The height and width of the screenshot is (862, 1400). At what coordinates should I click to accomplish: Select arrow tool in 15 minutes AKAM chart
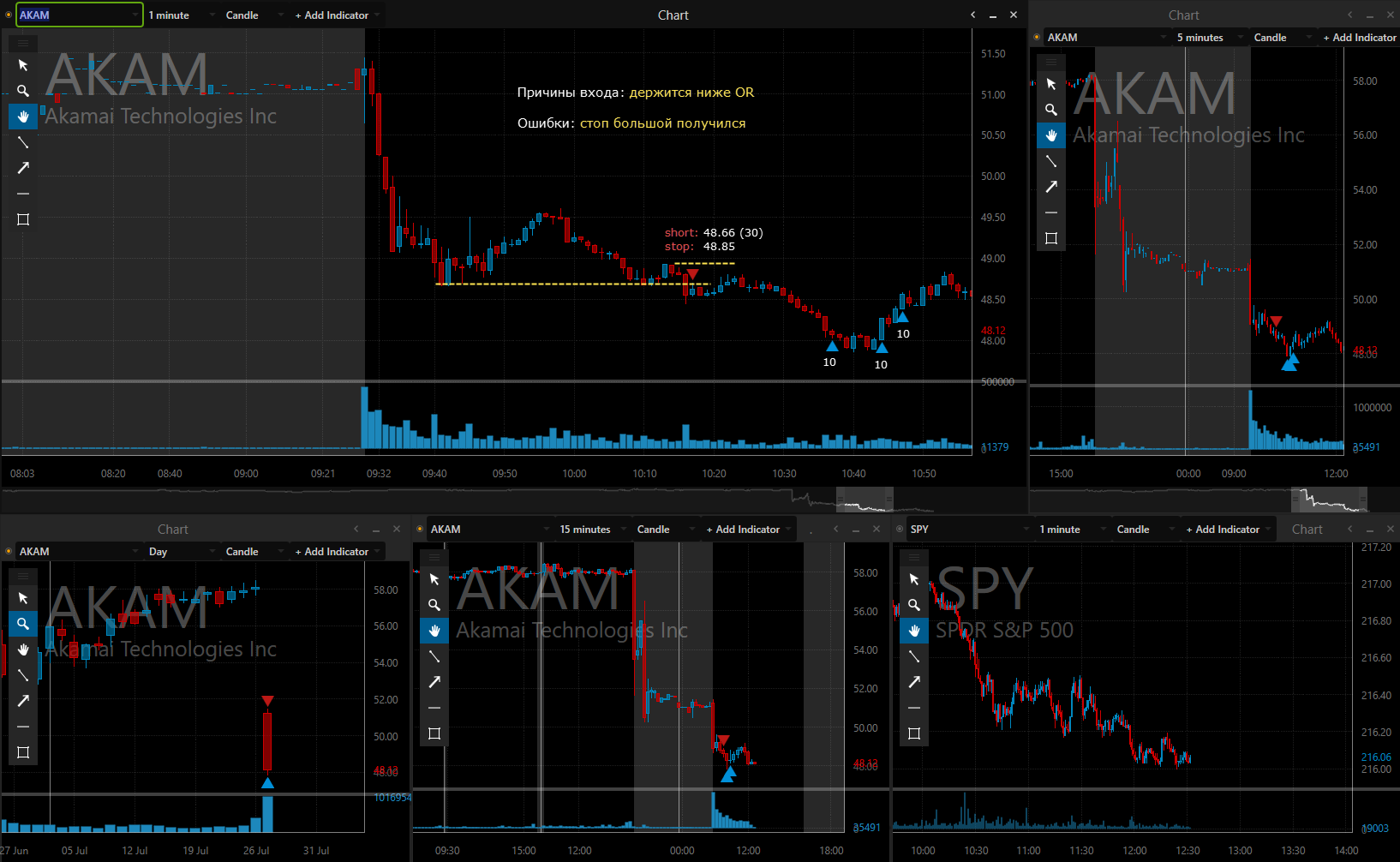tap(434, 682)
